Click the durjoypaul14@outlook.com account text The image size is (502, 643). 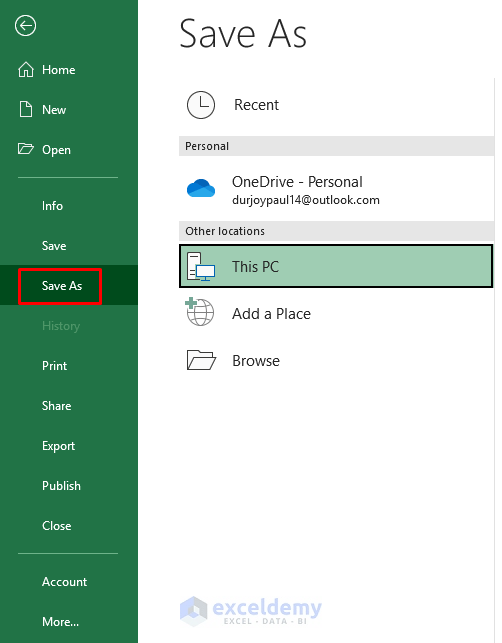[306, 200]
